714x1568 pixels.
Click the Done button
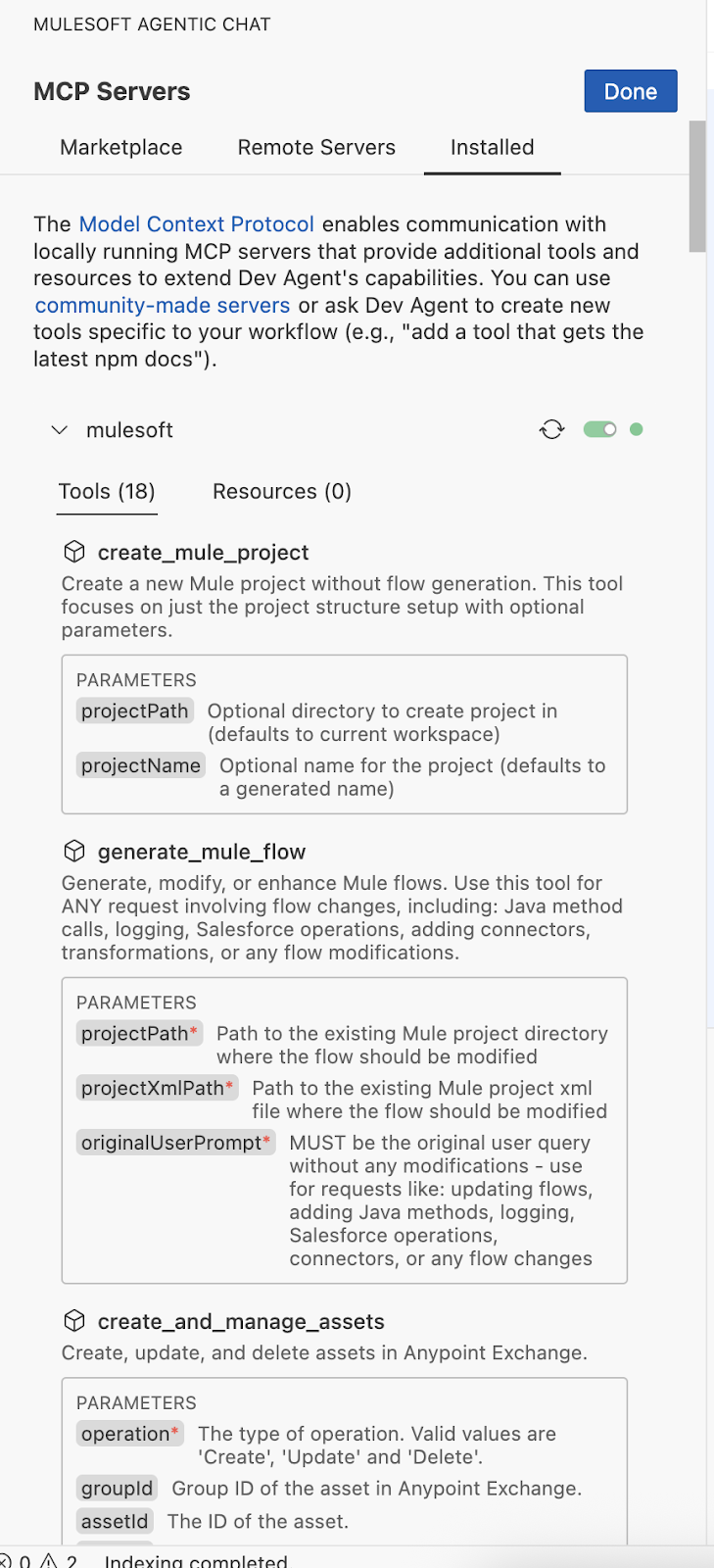630,90
